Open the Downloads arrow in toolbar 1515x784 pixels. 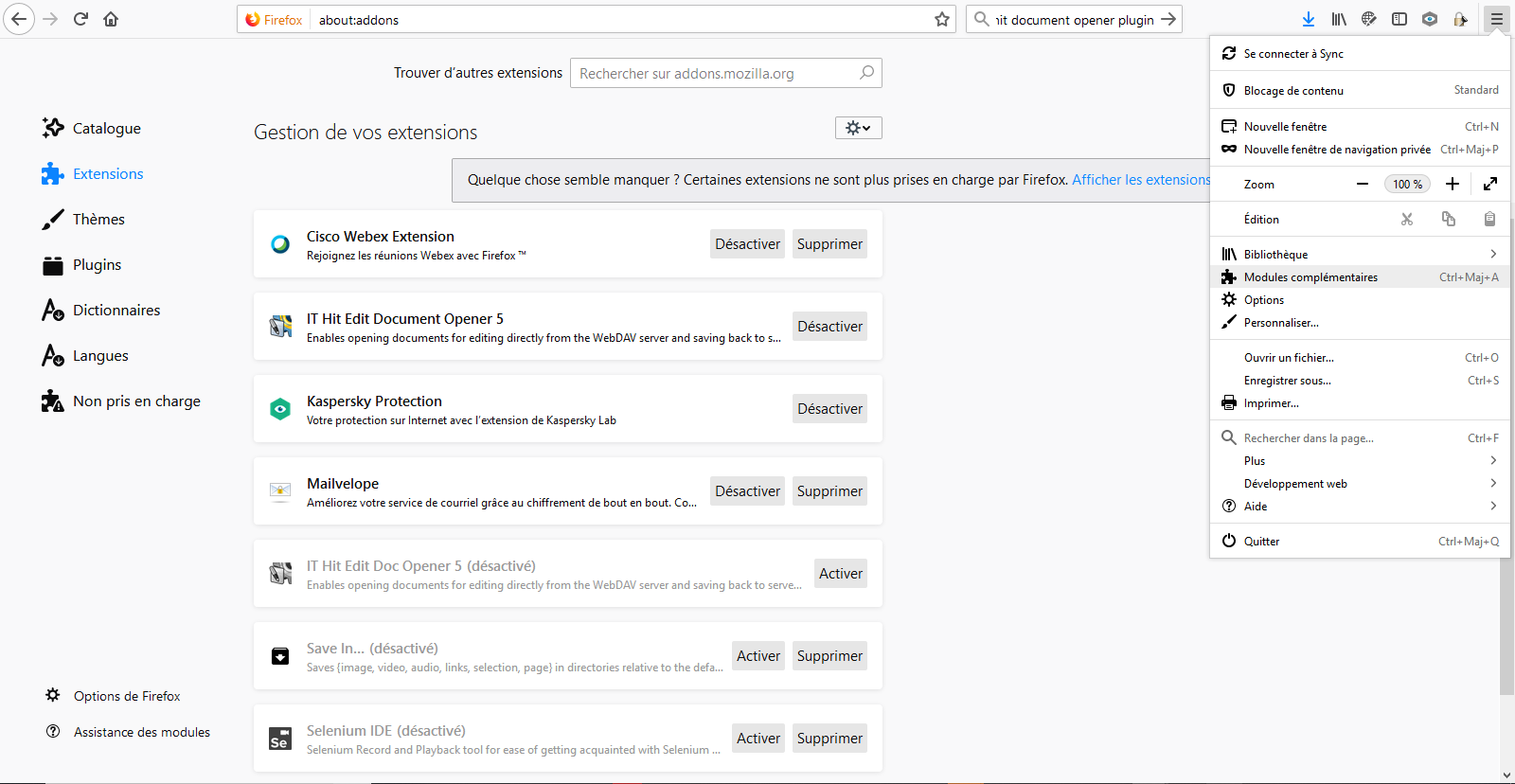(x=1309, y=19)
